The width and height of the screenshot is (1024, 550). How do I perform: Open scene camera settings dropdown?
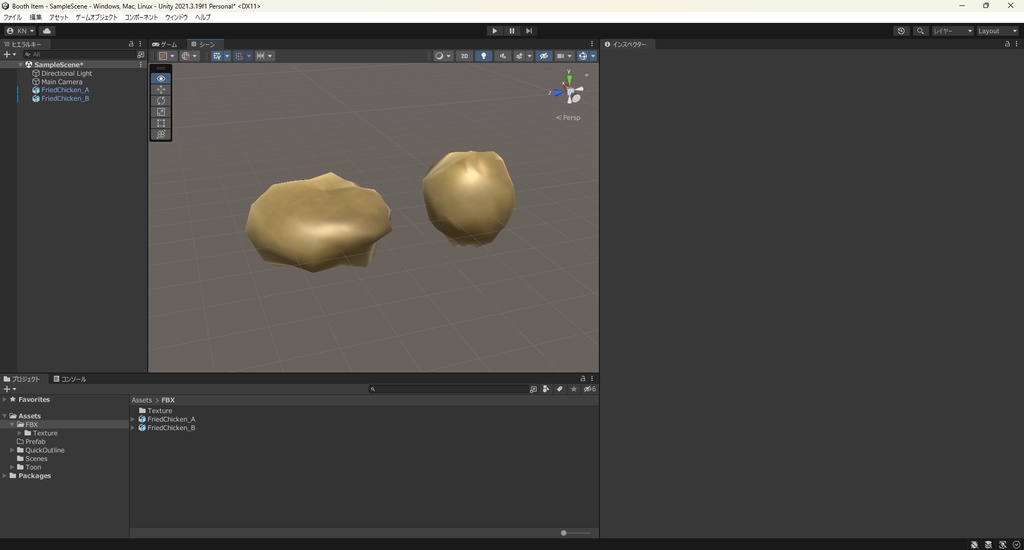click(566, 56)
